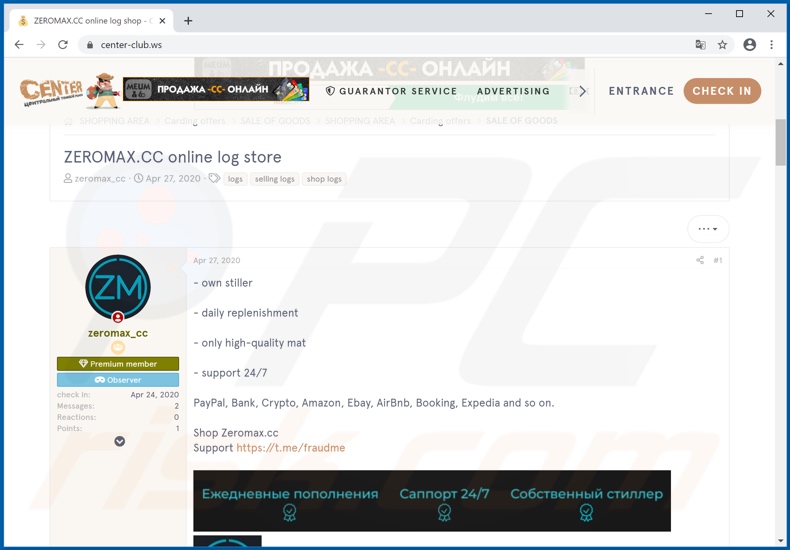Click the scrollbar down arrow
Image resolution: width=790 pixels, height=550 pixels.
tap(780, 541)
